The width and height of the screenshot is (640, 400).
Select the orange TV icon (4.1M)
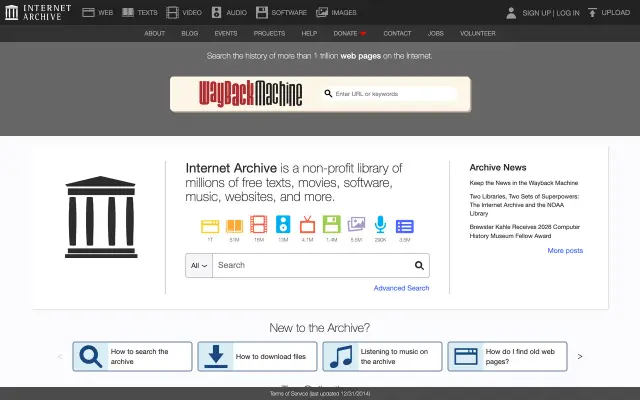(x=307, y=224)
